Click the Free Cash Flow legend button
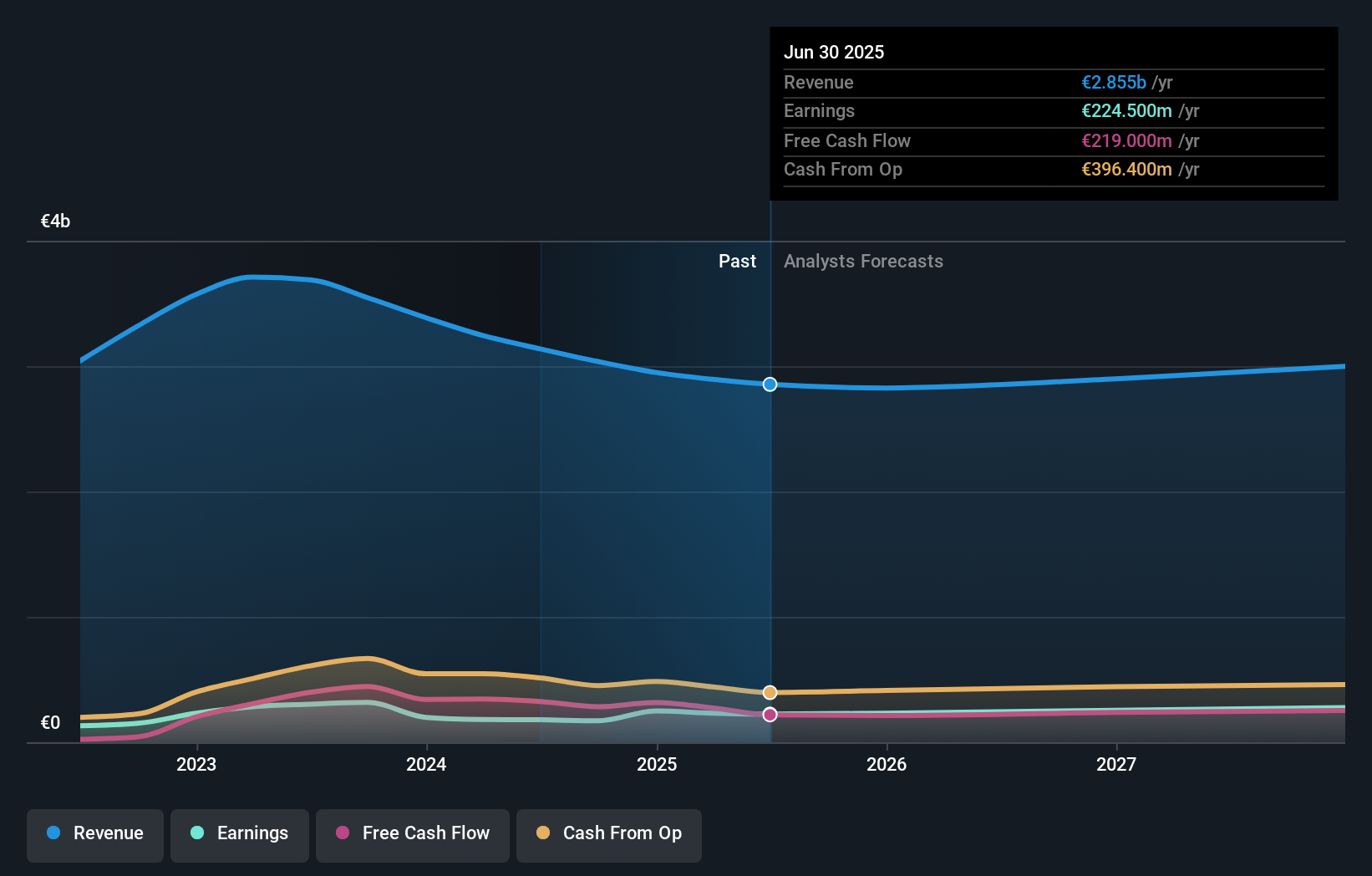 pos(413,833)
